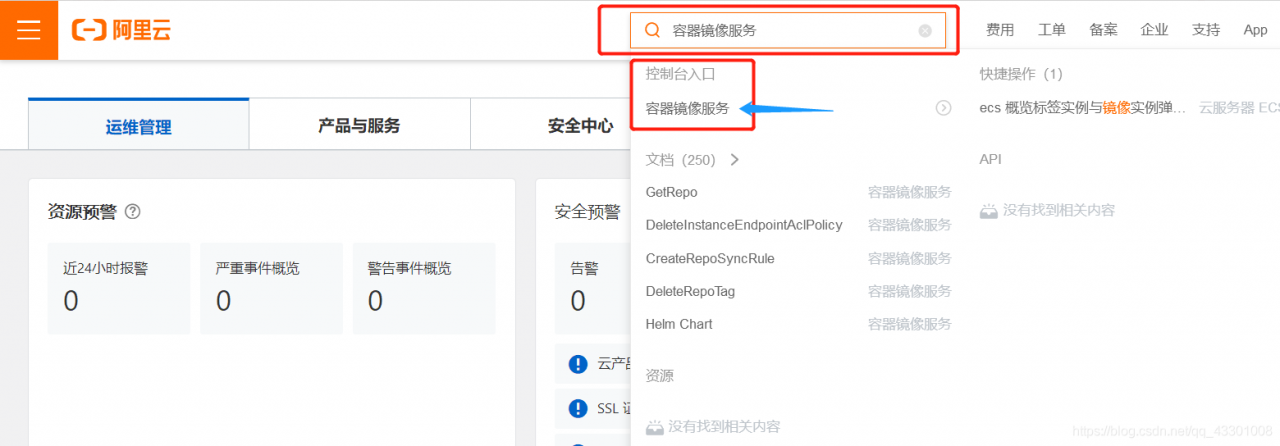Click the 资源 section heading
This screenshot has height=446, width=1280.
(660, 376)
